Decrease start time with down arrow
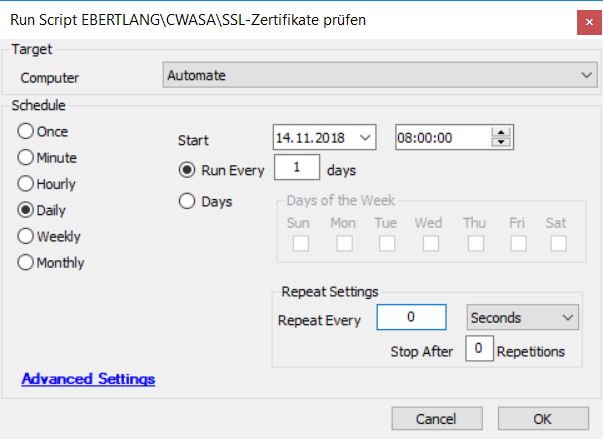 (x=502, y=143)
